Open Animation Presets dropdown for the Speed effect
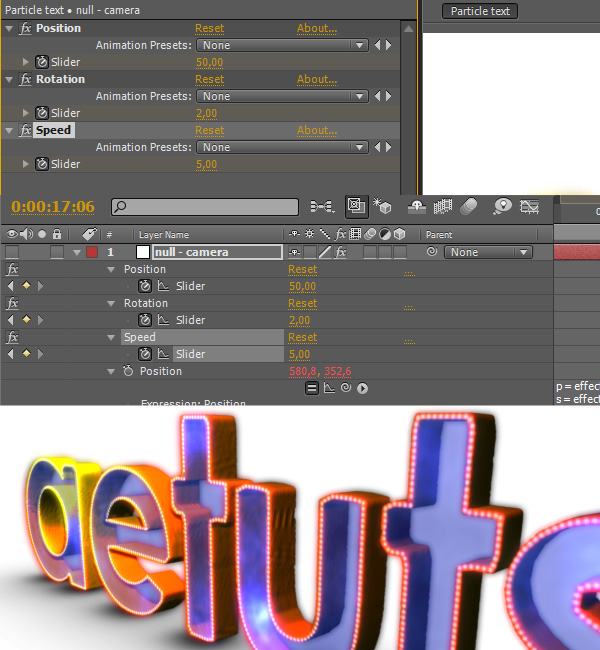Viewport: 600px width, 650px height. point(282,147)
